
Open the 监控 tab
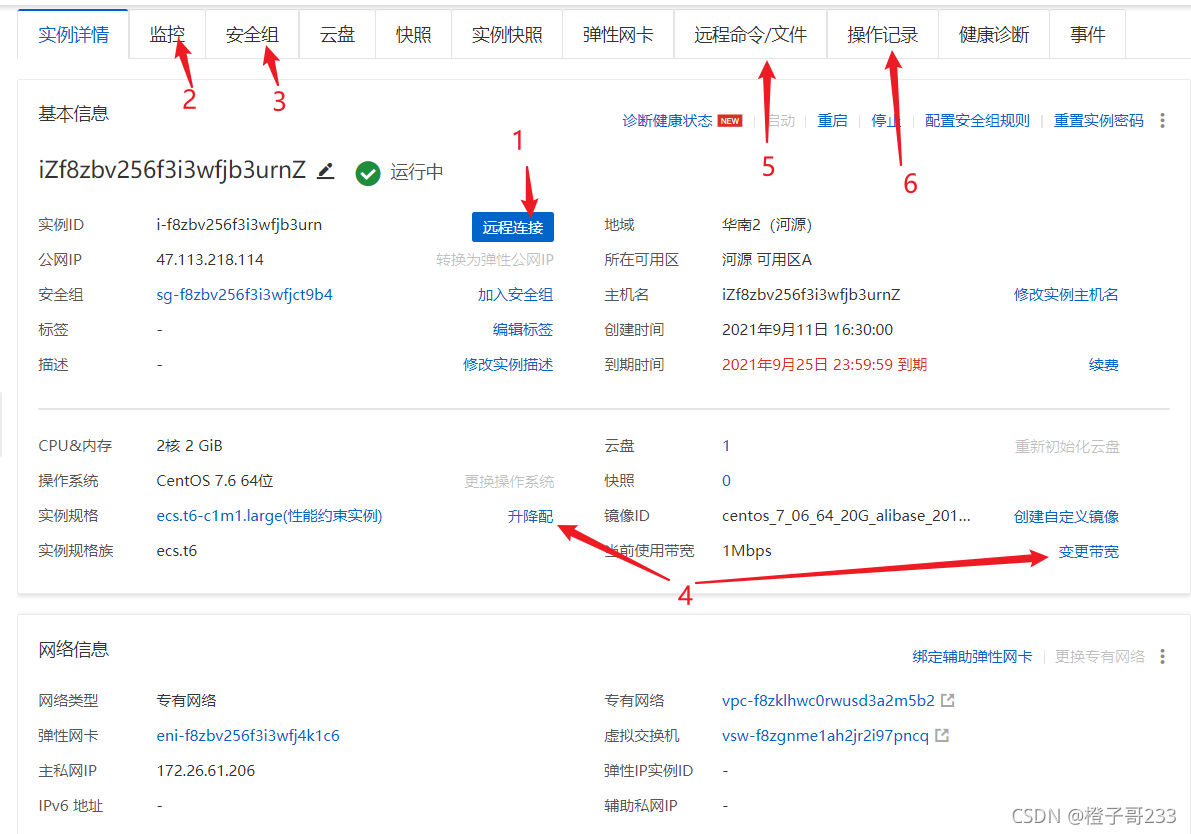tap(167, 34)
